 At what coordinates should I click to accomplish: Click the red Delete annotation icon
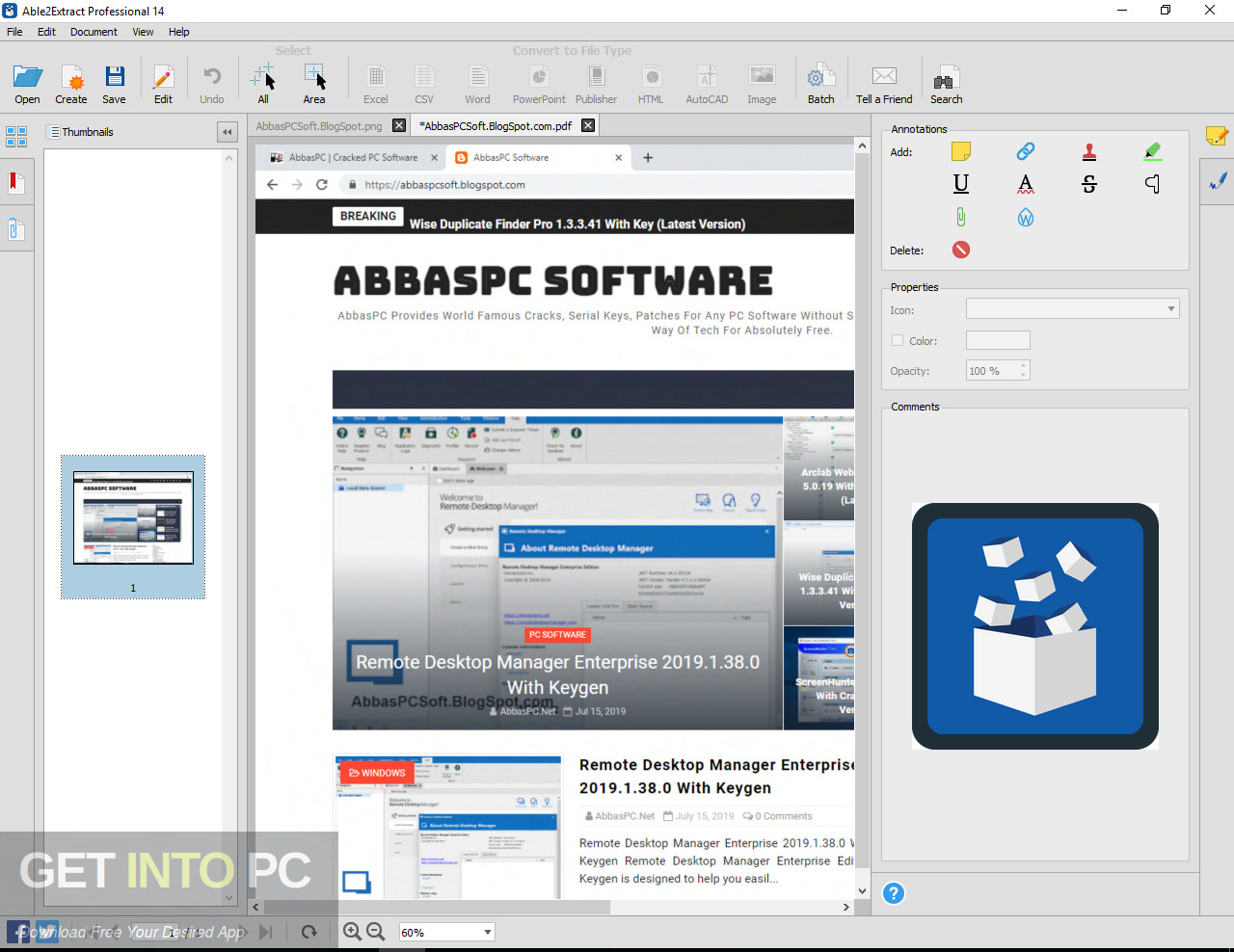(961, 250)
